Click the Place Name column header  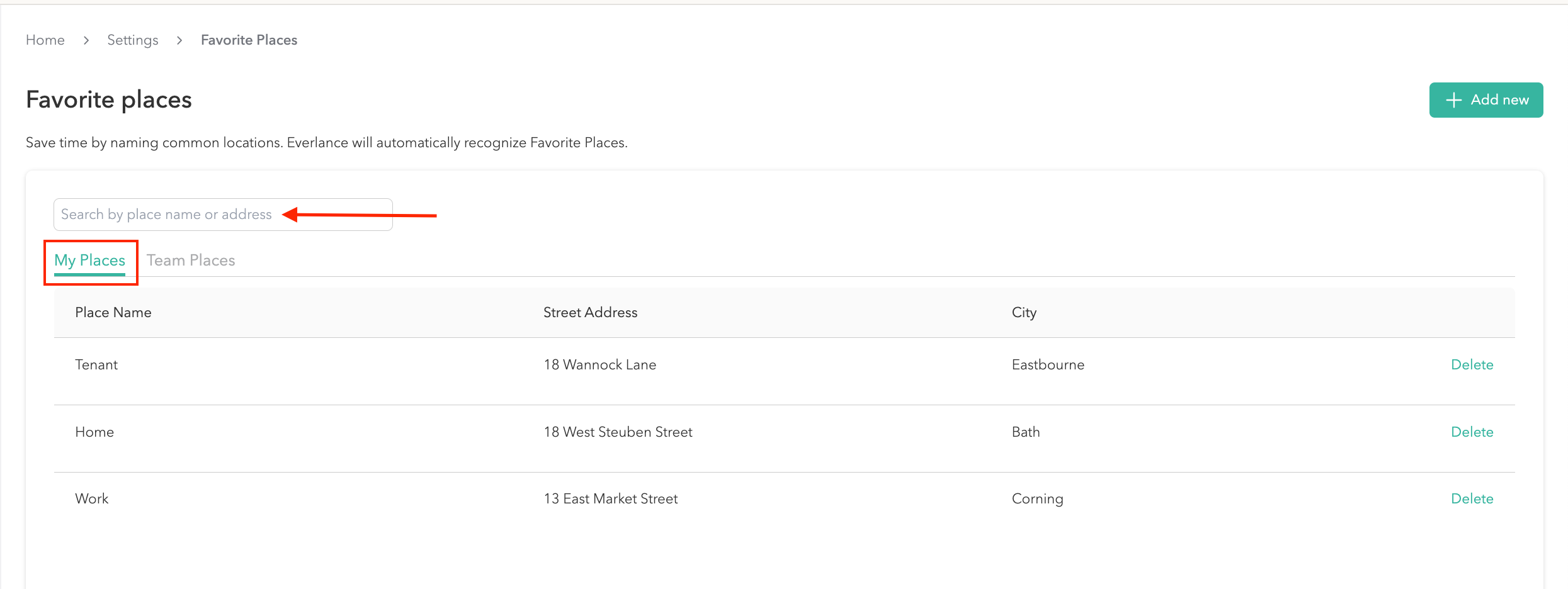113,312
